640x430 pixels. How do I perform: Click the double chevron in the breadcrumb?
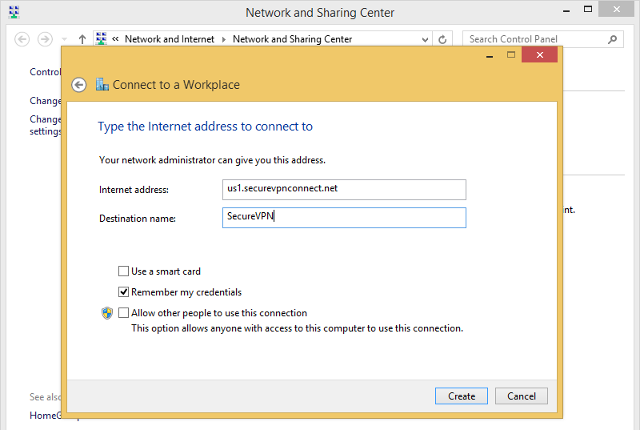pyautogui.click(x=116, y=39)
